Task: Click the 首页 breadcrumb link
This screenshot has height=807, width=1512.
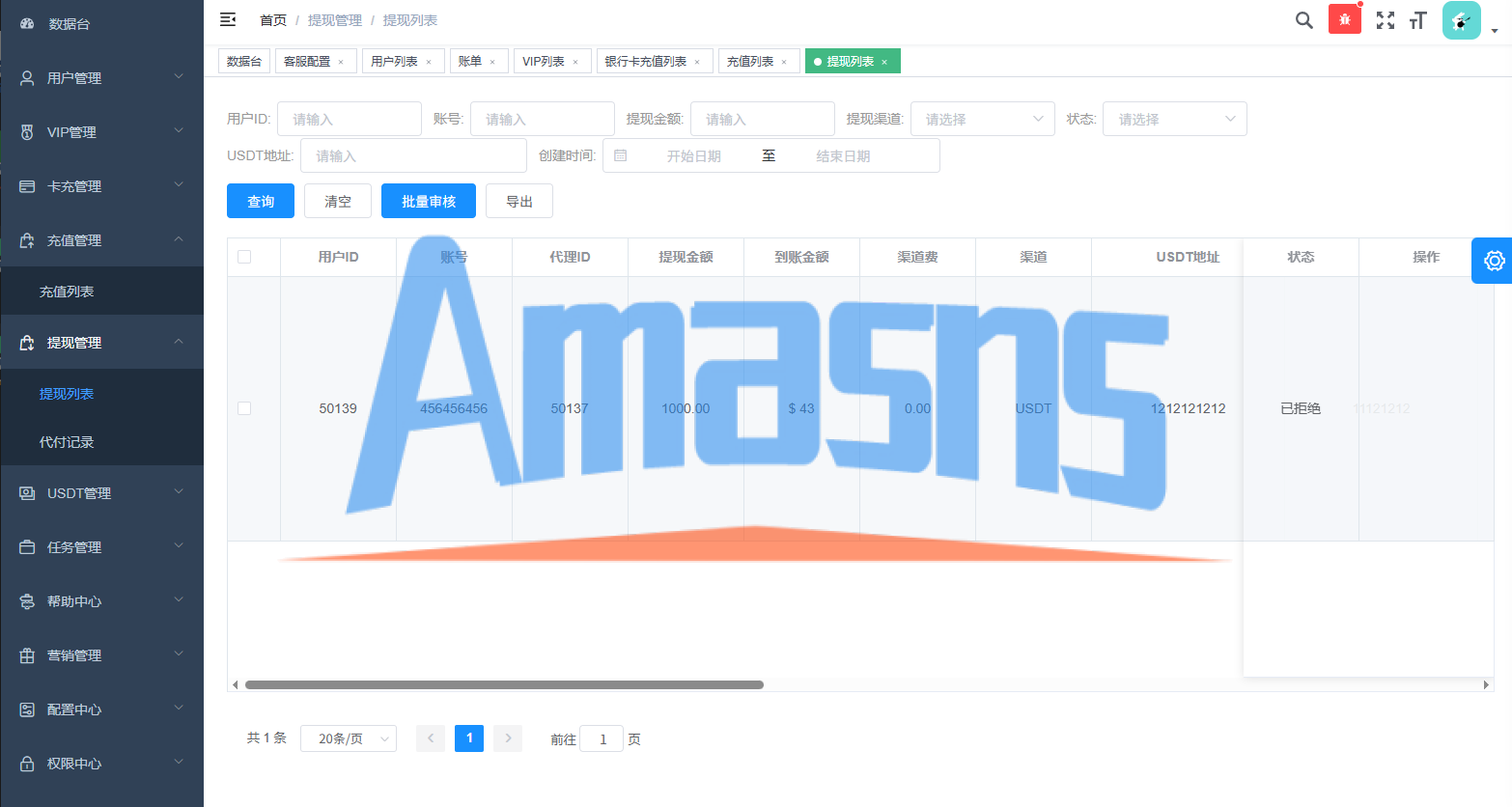Action: point(273,20)
